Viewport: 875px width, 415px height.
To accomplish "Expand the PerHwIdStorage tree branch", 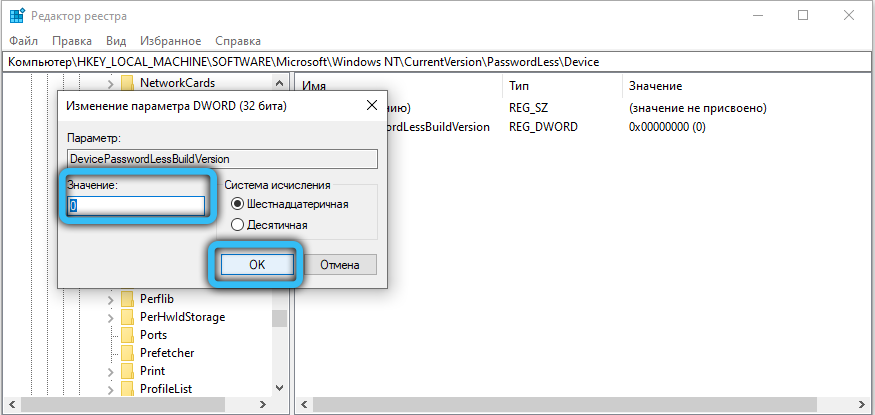I will 111,317.
